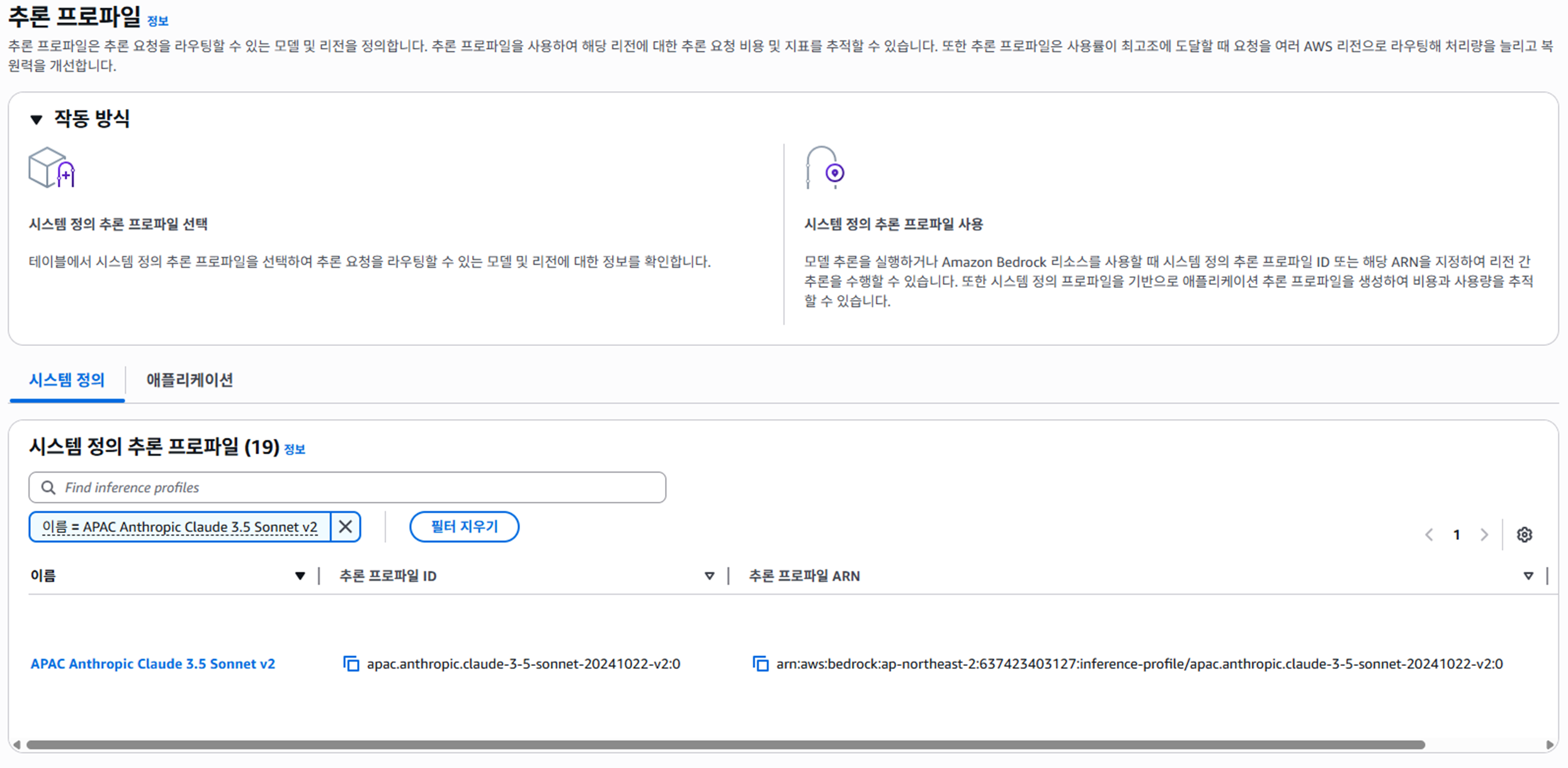Open 정보 link beside page title

(x=157, y=21)
